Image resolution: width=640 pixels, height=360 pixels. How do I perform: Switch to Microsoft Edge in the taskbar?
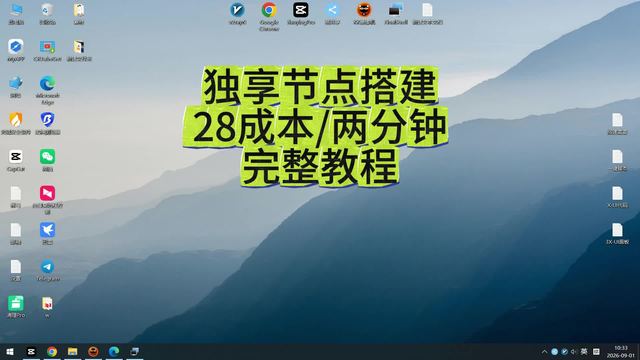coord(114,351)
